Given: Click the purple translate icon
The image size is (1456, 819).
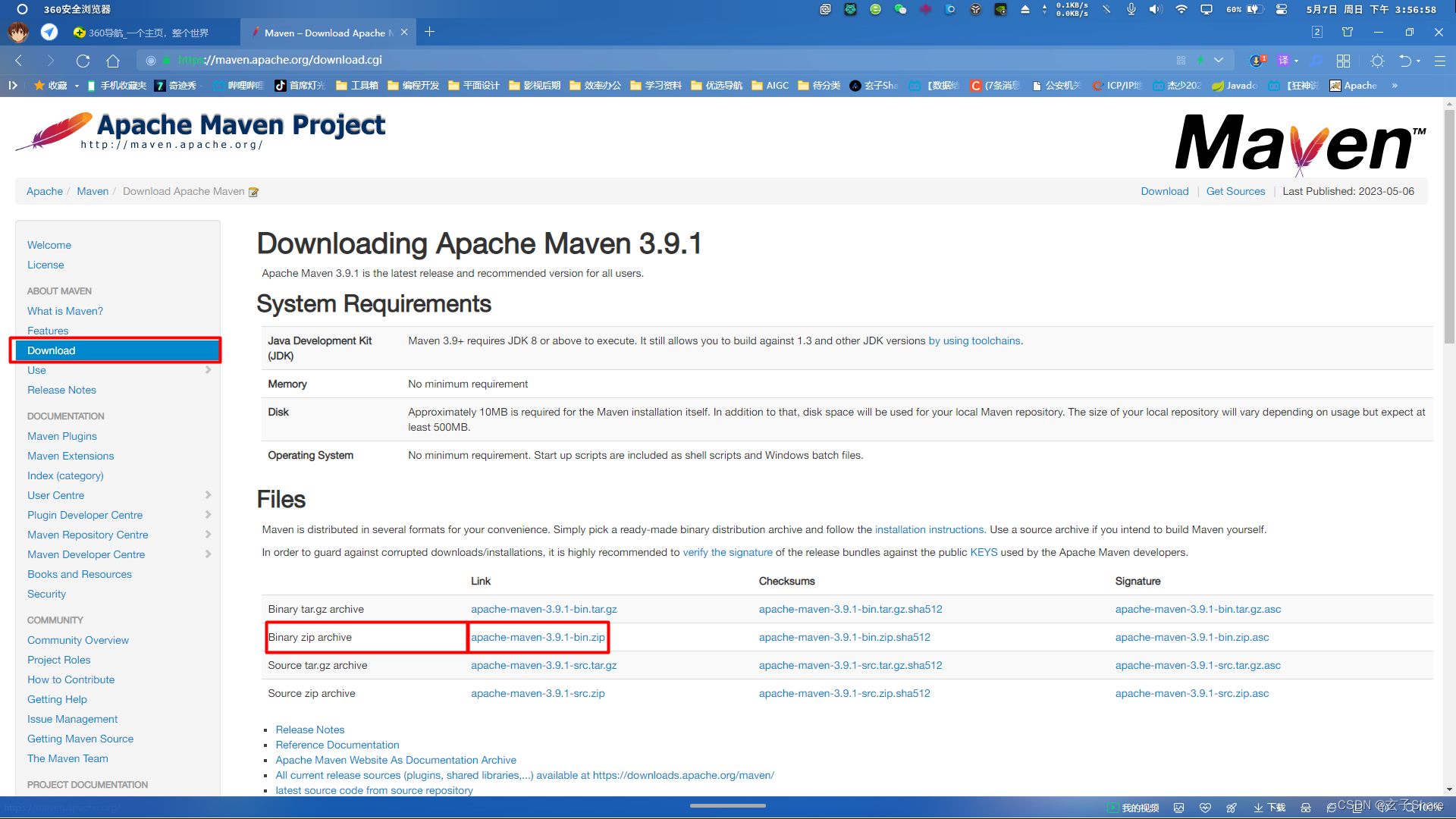Looking at the screenshot, I should [1282, 61].
